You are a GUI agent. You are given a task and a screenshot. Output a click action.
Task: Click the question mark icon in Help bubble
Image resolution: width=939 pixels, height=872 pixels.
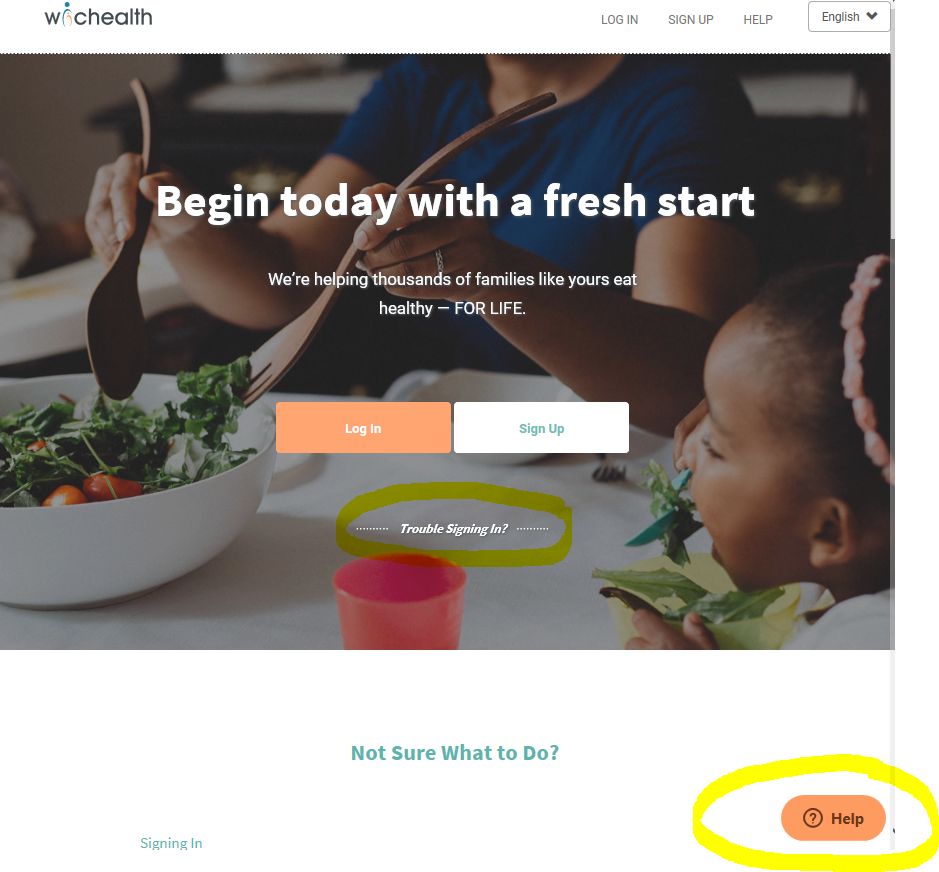813,818
